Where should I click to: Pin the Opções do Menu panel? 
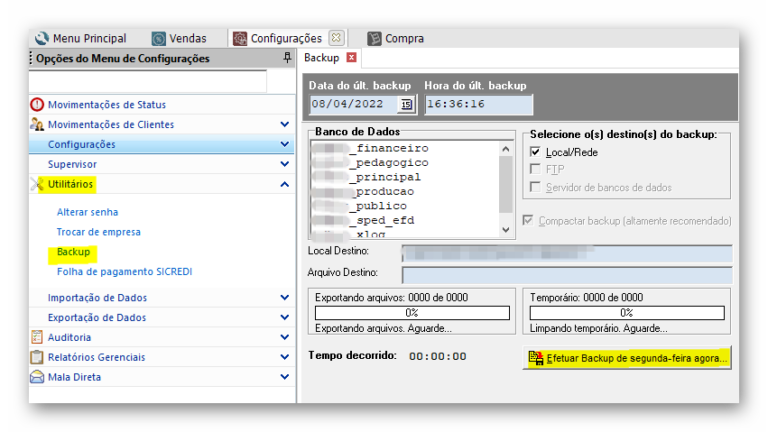click(x=287, y=58)
